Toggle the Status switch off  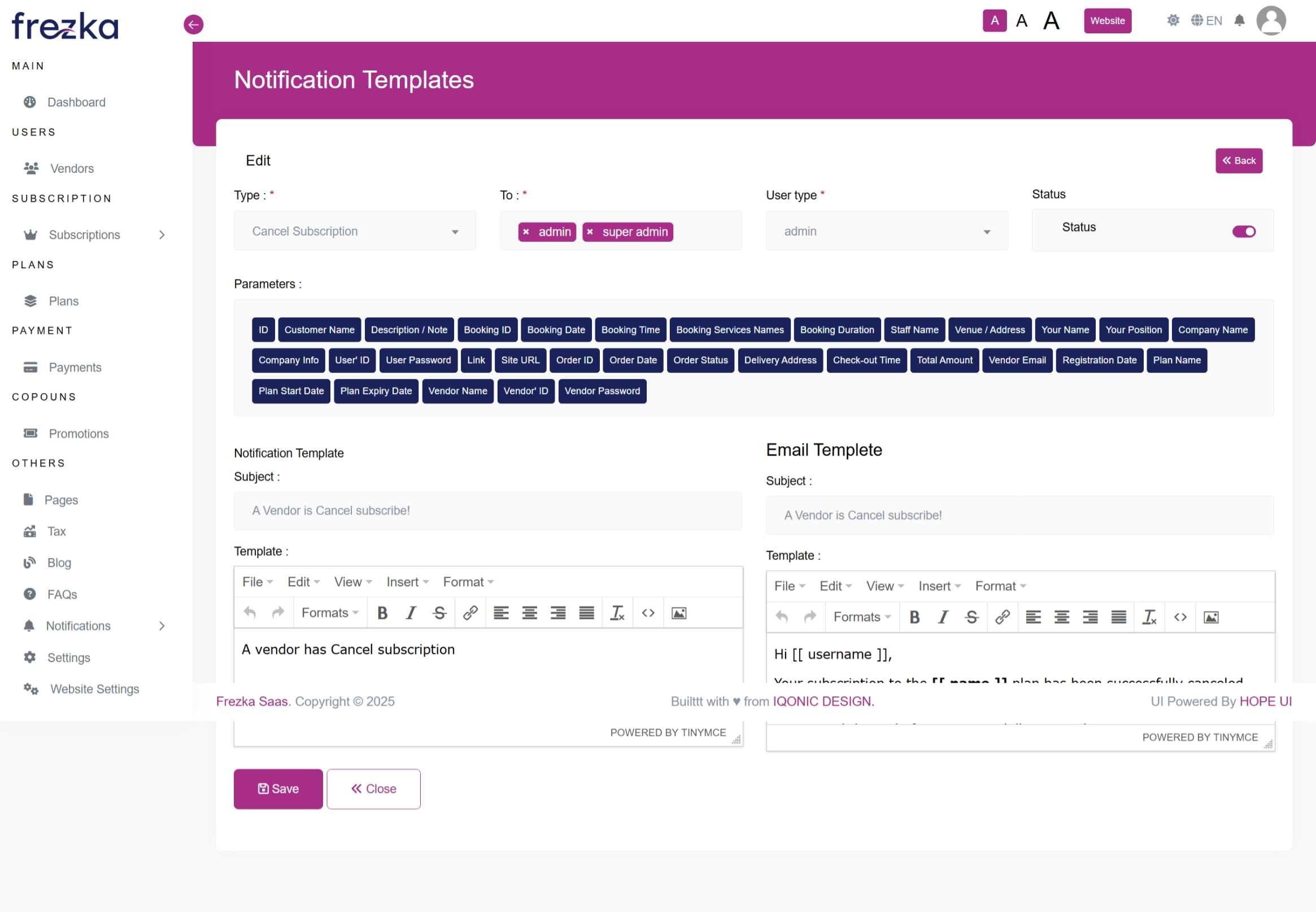[1244, 232]
